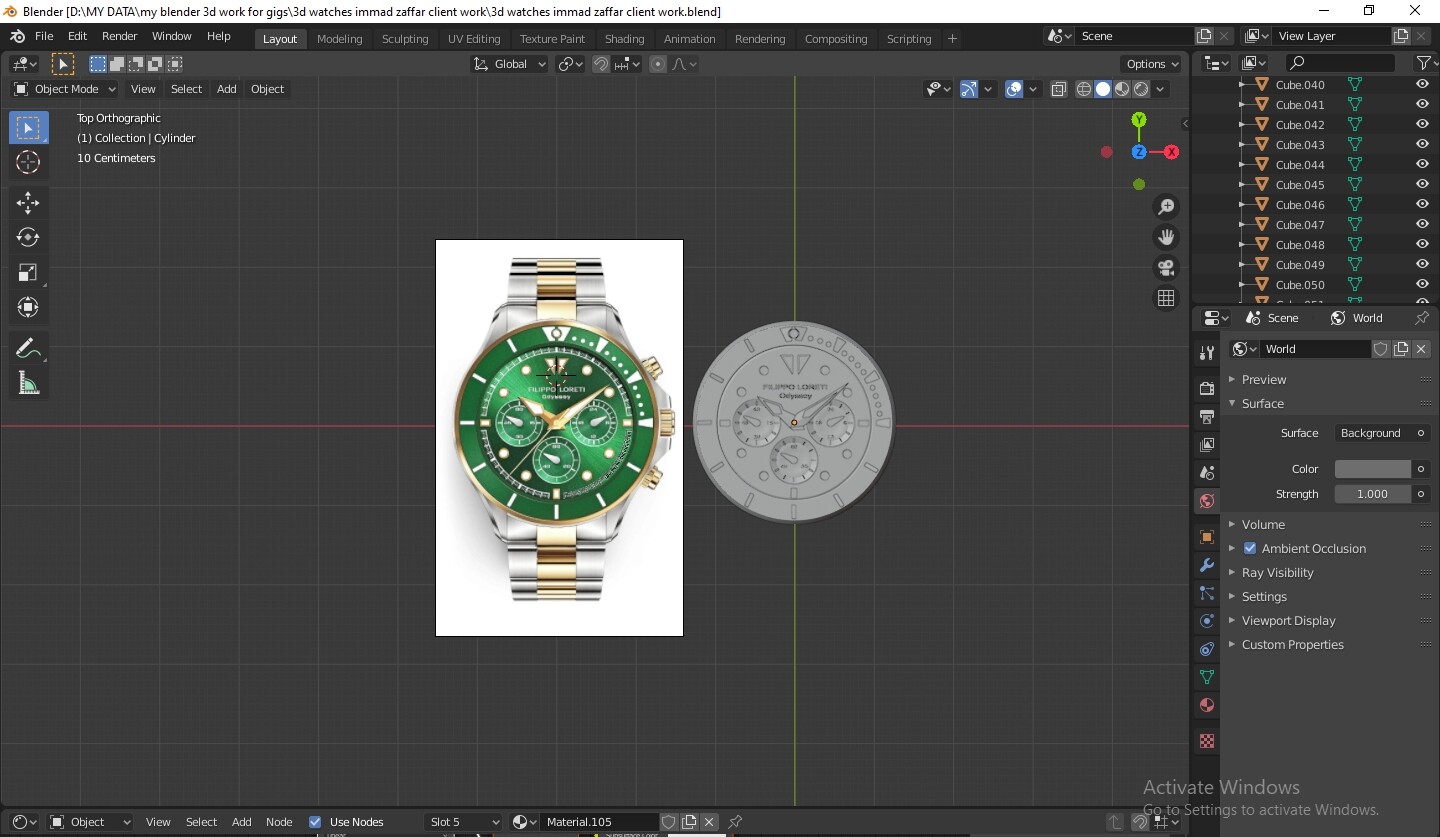
Task: Open the Render menu
Action: [x=119, y=36]
